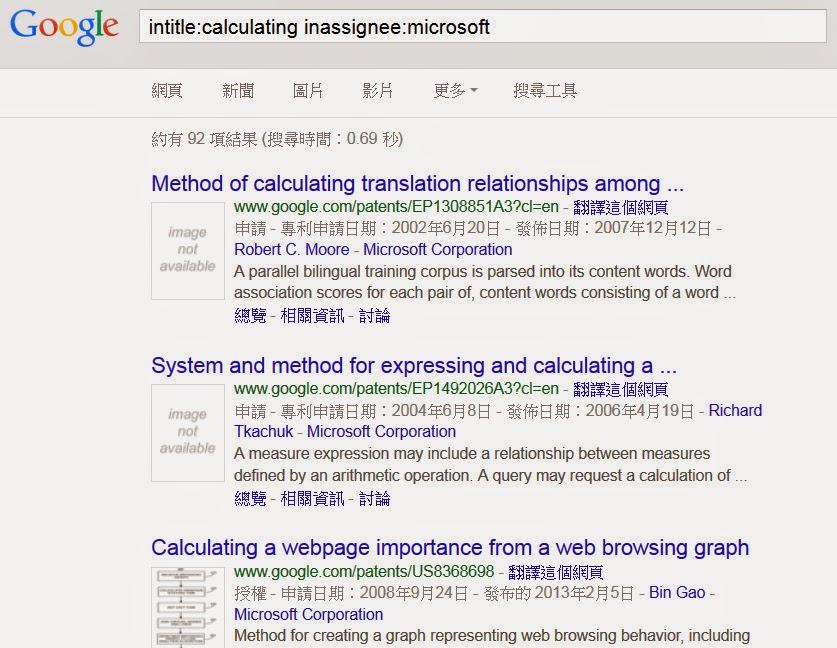Open 討論 for the EP1308851A3 result
This screenshot has height=648, width=837.
click(375, 315)
